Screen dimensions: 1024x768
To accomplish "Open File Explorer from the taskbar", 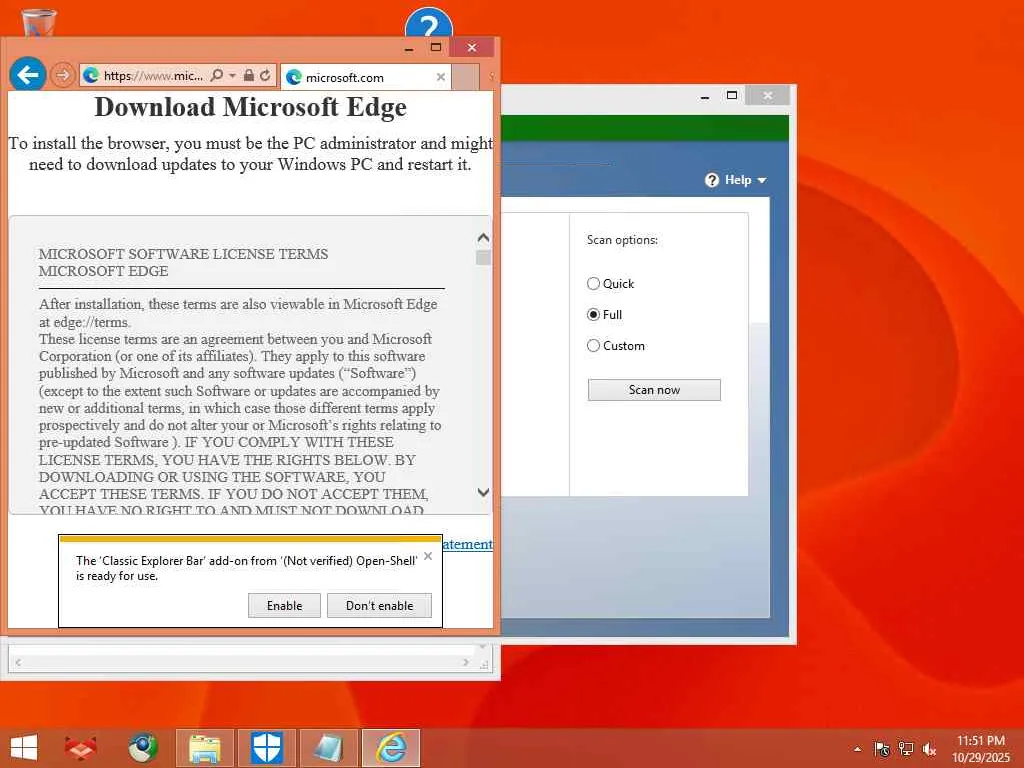I will [x=204, y=748].
